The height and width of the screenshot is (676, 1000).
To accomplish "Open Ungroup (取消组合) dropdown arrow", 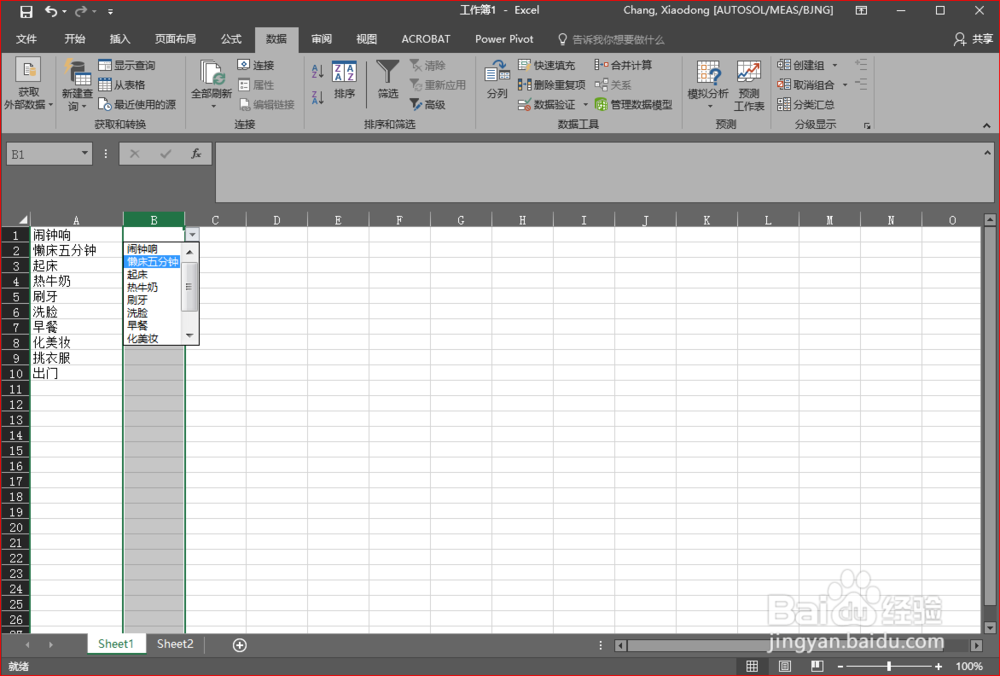I will pyautogui.click(x=845, y=85).
